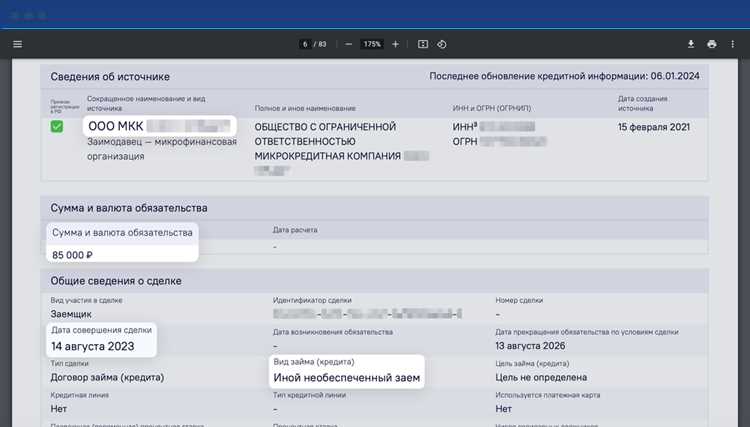Screen dimensions: 750x427
Task: Select 'ОБЩЕСТВО С ОГРАНИЧЕННОЙ ОТВЕТСТВЕННОСТЬЮ' text
Action: pos(325,134)
